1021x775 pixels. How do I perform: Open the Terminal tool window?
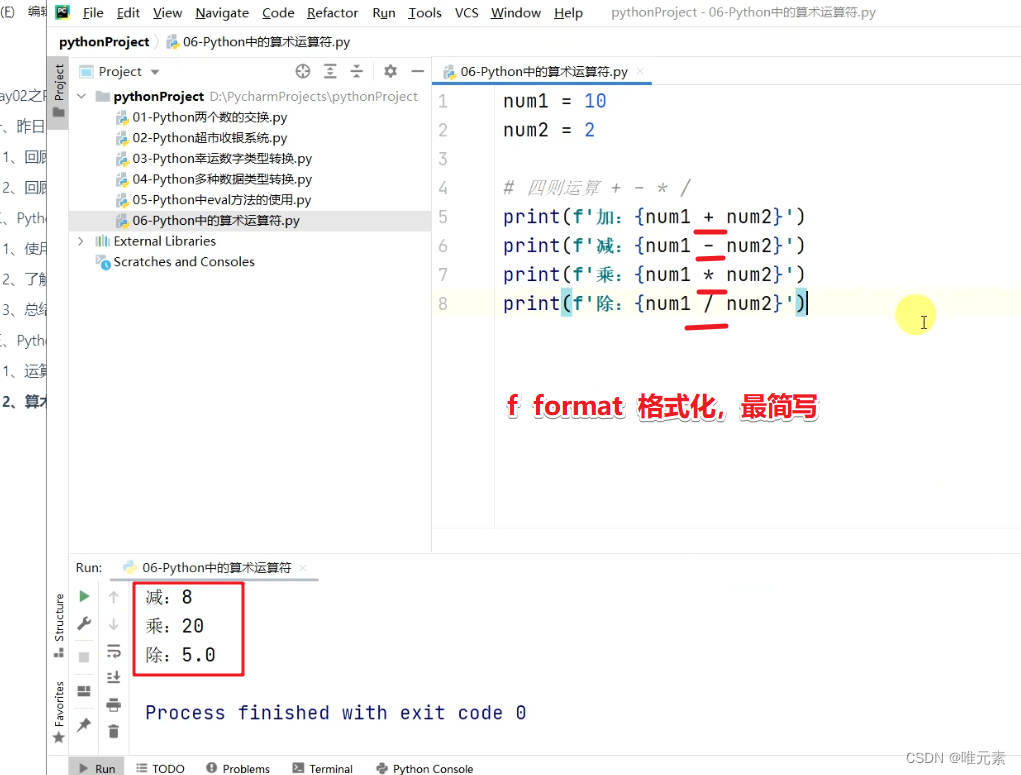[x=322, y=768]
